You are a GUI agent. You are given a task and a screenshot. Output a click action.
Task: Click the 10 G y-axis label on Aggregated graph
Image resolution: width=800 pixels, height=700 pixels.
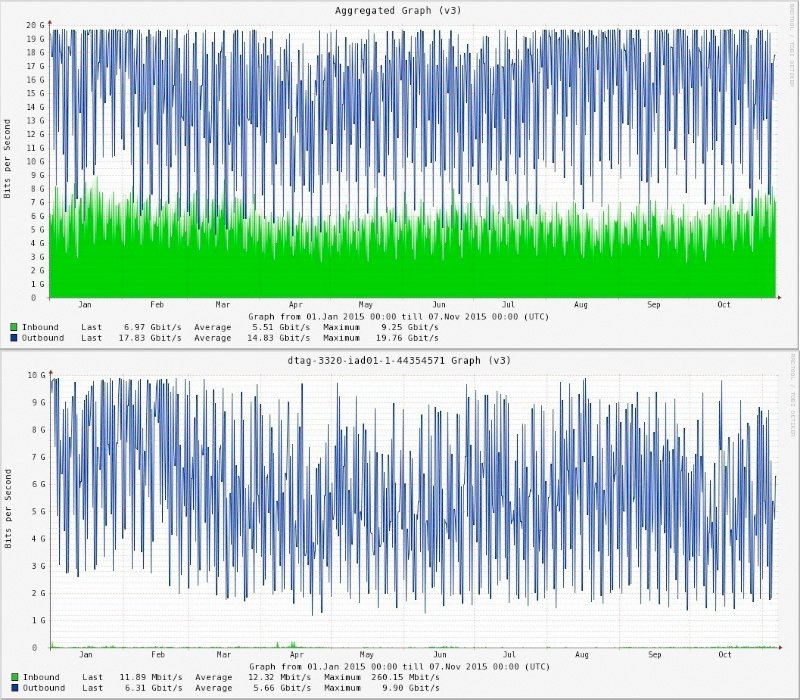(35, 161)
